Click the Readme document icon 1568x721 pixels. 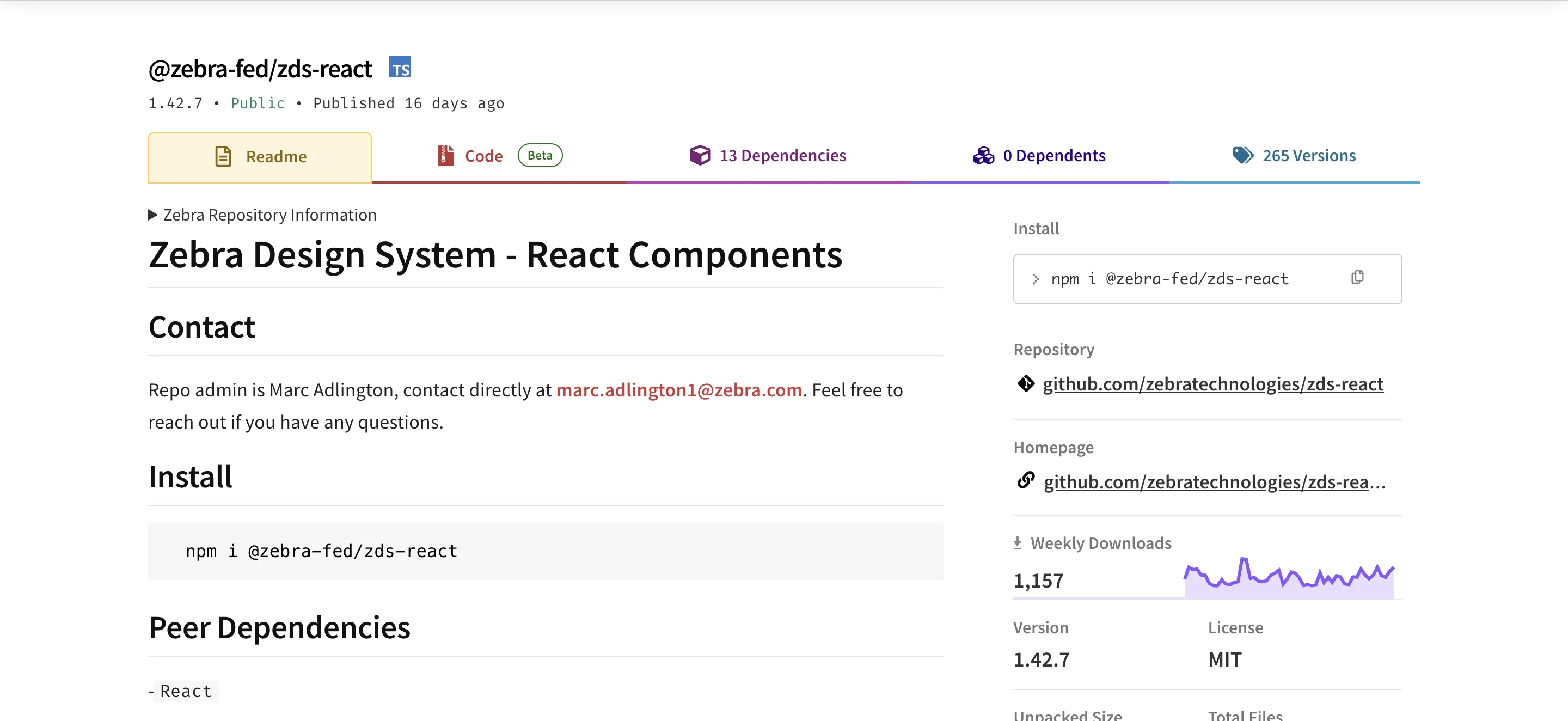[x=223, y=156]
